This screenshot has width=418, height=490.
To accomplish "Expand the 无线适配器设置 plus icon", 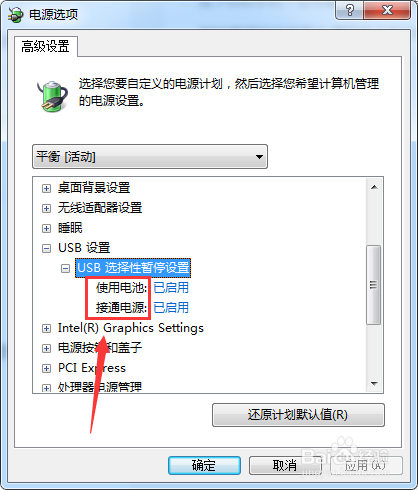I will pyautogui.click(x=46, y=208).
